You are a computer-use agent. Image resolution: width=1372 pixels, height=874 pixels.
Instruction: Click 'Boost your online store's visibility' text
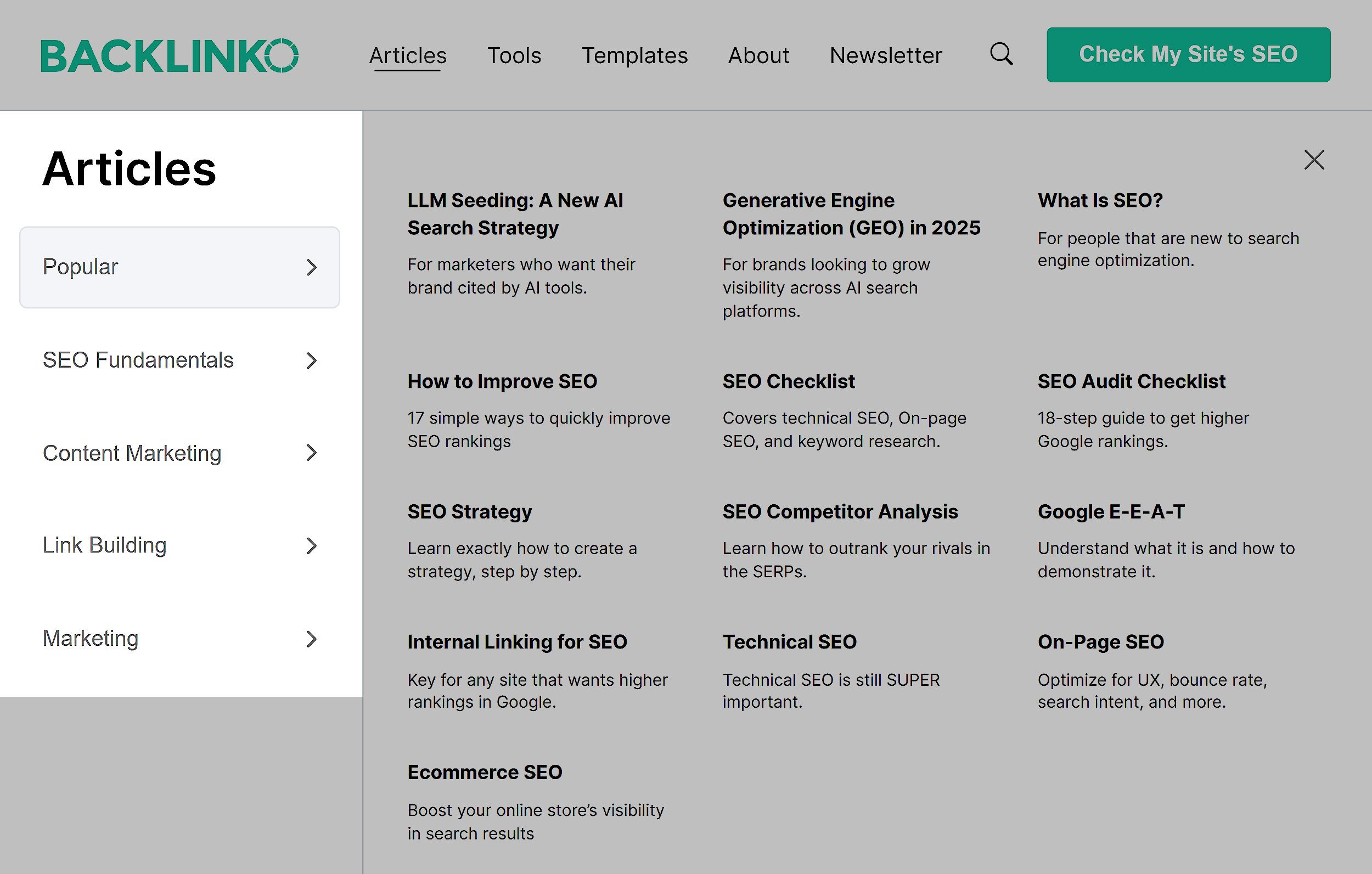point(536,821)
